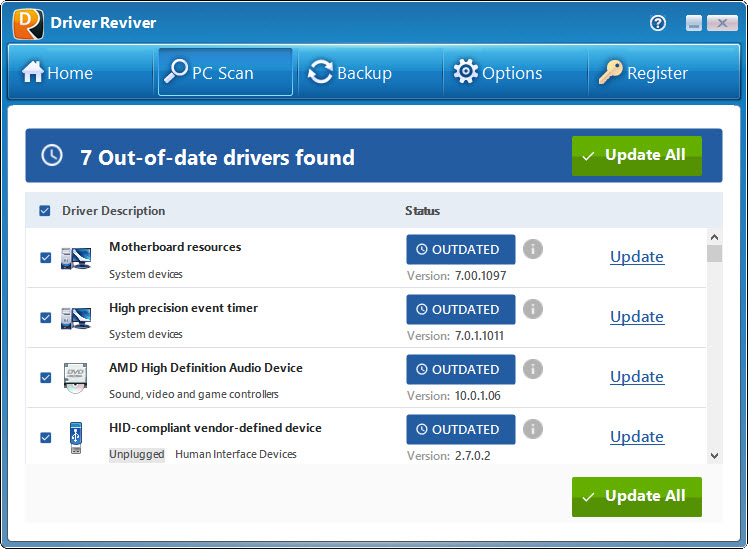
Task: Uncheck HID-compliant vendor-defined device checkbox
Action: (46, 437)
